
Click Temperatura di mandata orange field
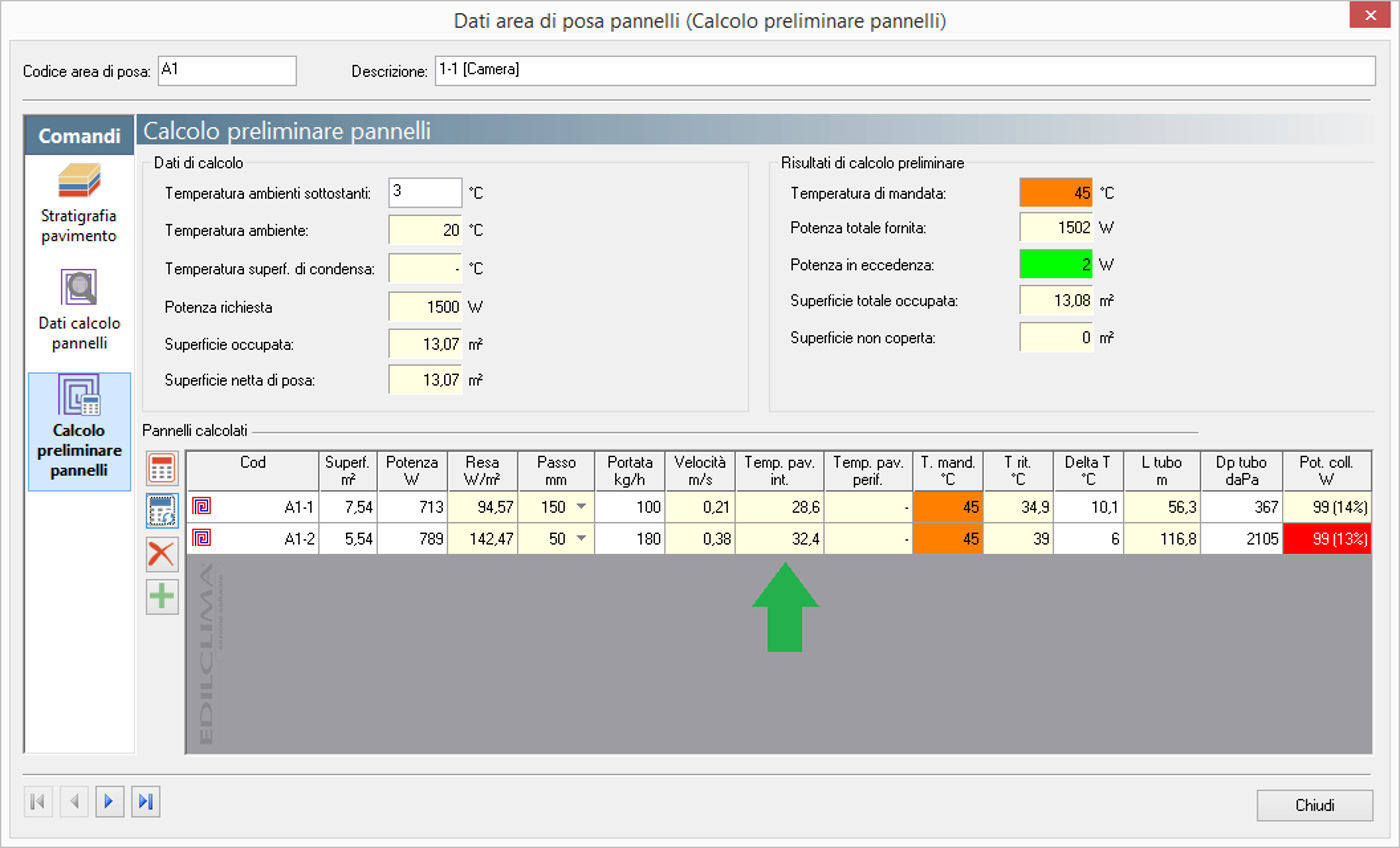(x=1056, y=192)
